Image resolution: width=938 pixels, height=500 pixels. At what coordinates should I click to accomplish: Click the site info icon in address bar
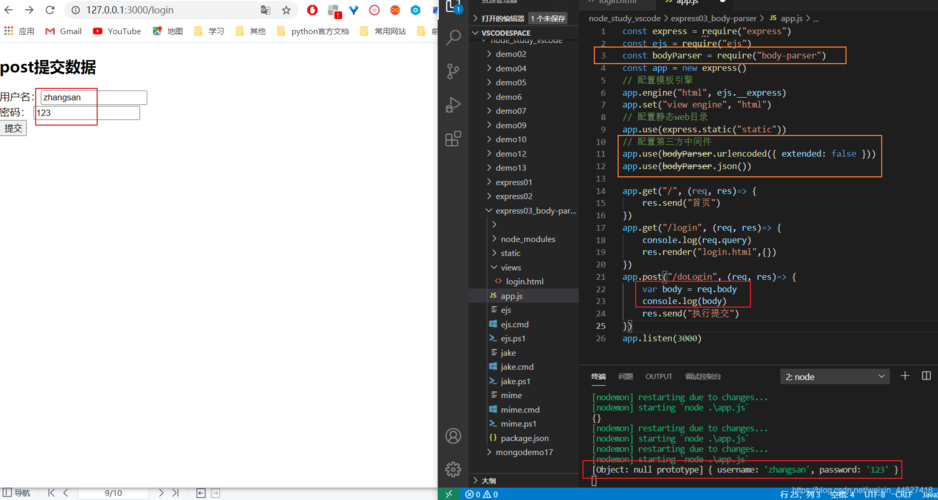coord(76,10)
